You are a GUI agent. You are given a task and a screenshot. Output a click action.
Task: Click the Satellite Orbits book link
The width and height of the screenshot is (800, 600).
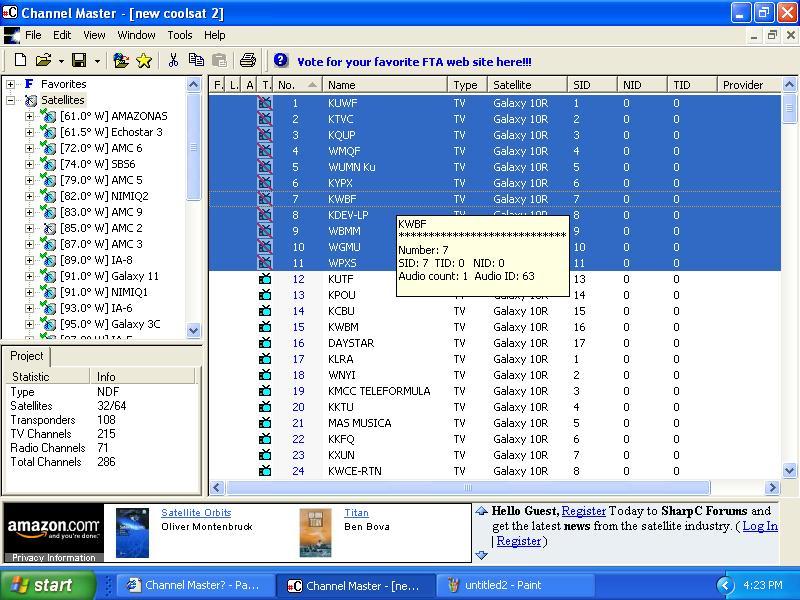point(196,513)
